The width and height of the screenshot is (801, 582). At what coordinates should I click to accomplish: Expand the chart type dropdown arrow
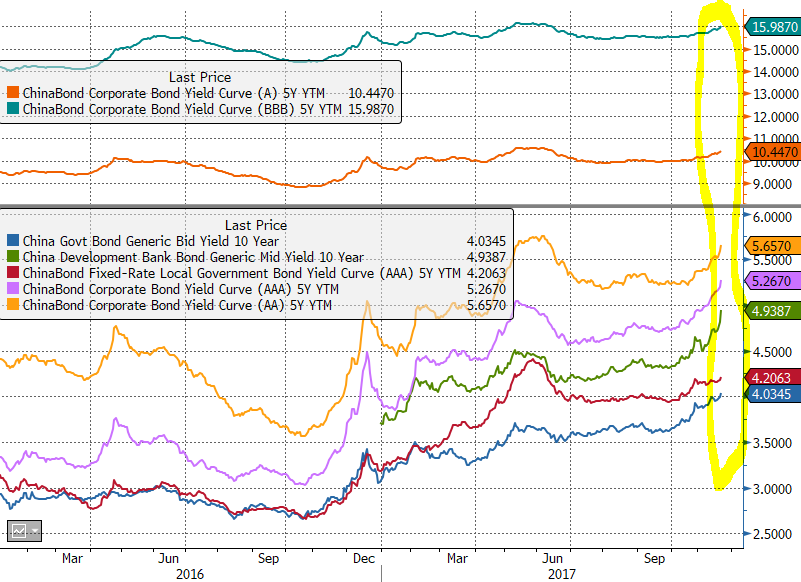click(x=35, y=531)
